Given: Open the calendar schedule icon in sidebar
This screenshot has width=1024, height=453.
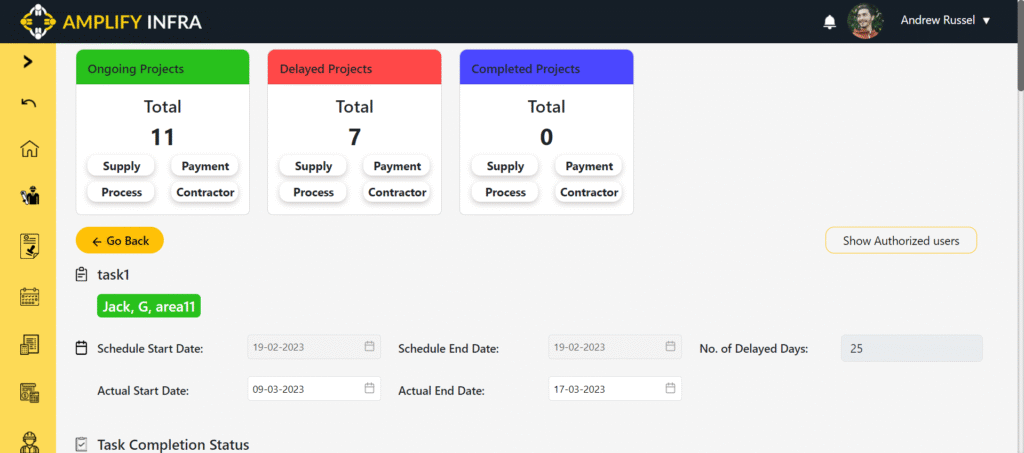Looking at the screenshot, I should pos(29,296).
